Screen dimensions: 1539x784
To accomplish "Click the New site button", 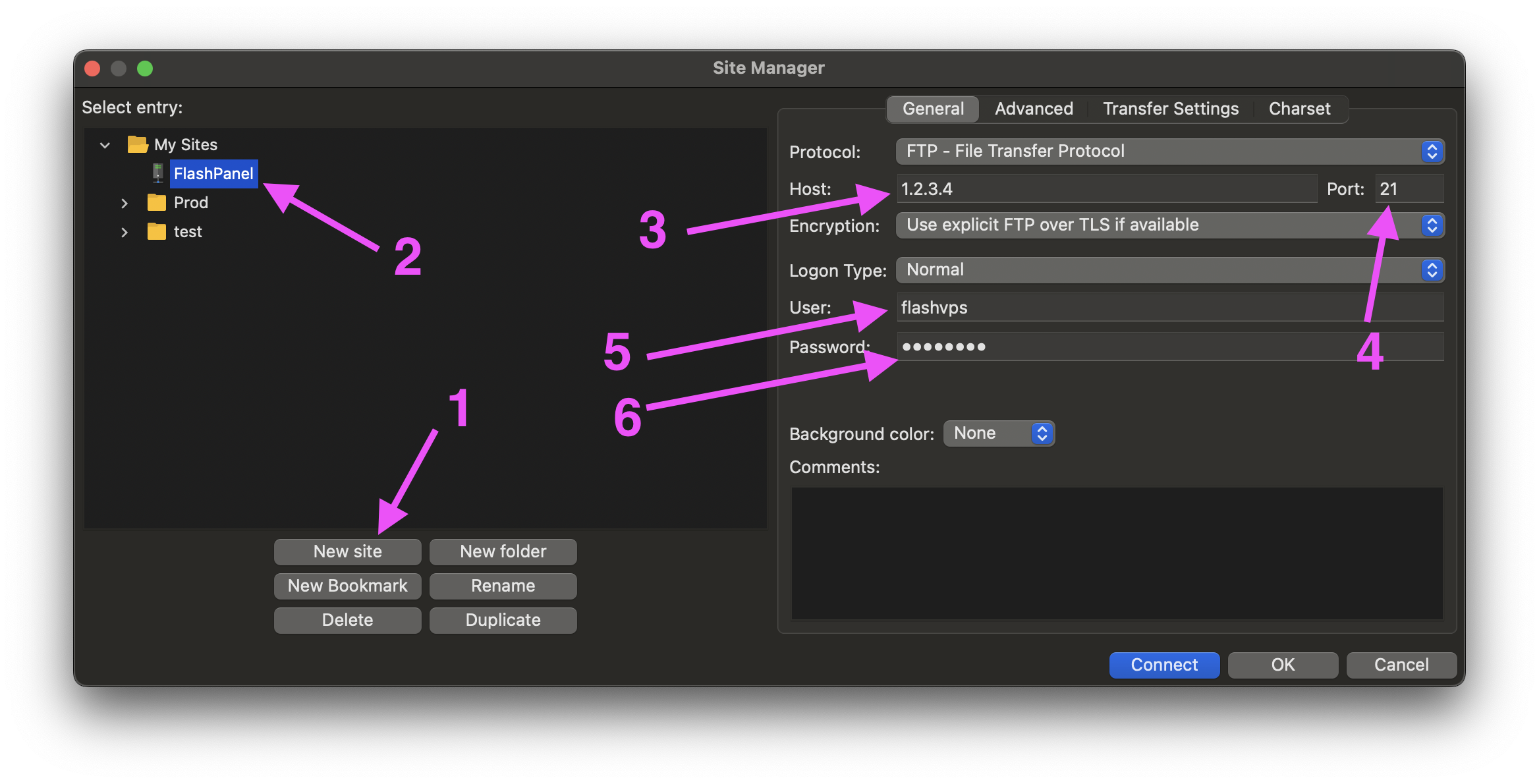I will point(347,551).
